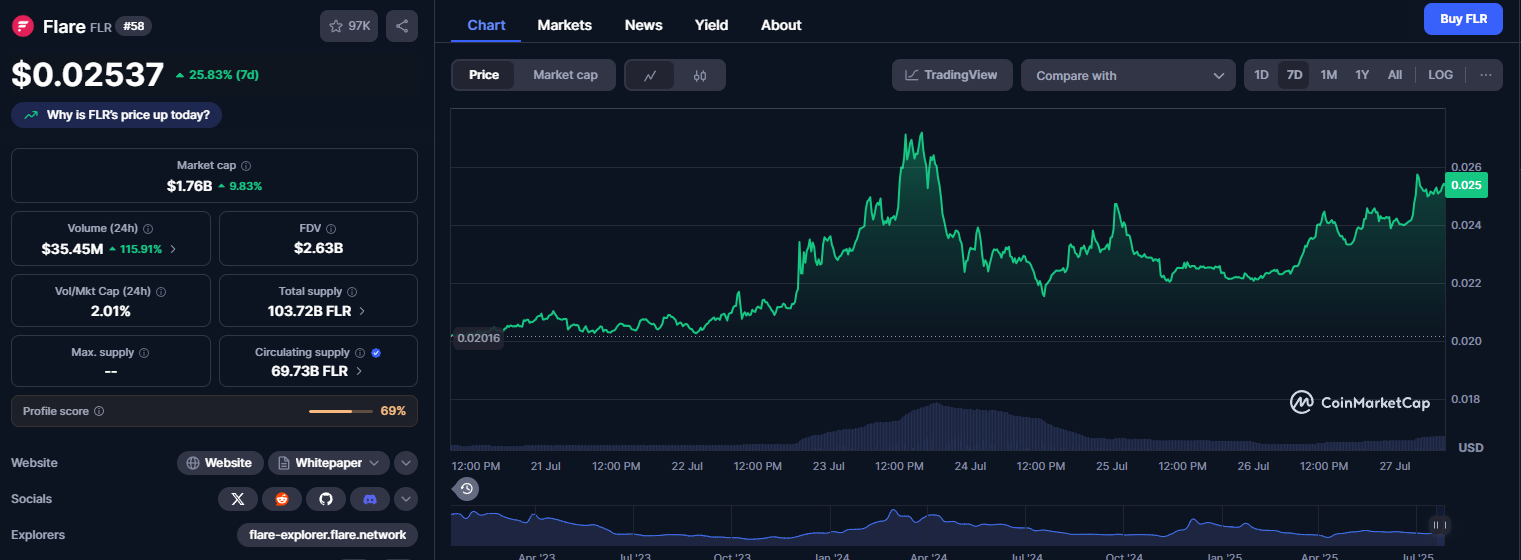
Task: Select the Price chart toggle
Action: coord(484,75)
